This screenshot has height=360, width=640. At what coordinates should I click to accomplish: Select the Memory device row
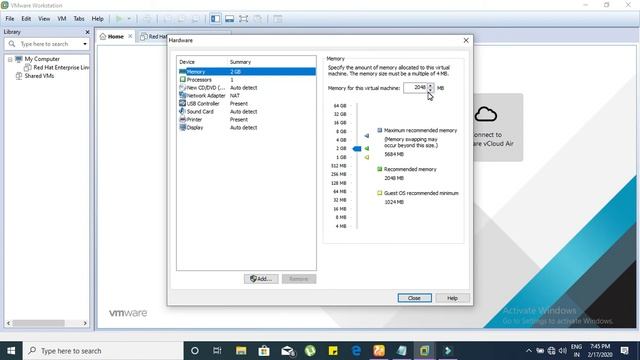(x=247, y=72)
